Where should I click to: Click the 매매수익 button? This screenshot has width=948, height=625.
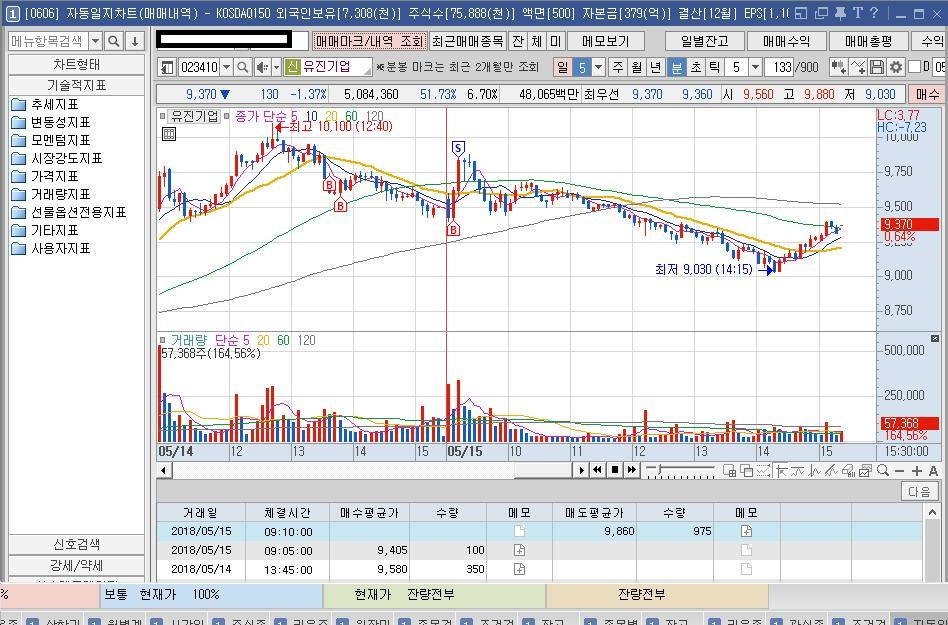click(786, 41)
